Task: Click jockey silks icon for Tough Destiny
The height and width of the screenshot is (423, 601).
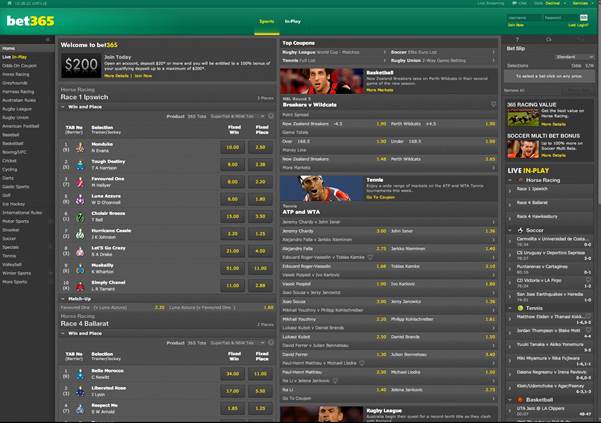Action: coord(80,164)
